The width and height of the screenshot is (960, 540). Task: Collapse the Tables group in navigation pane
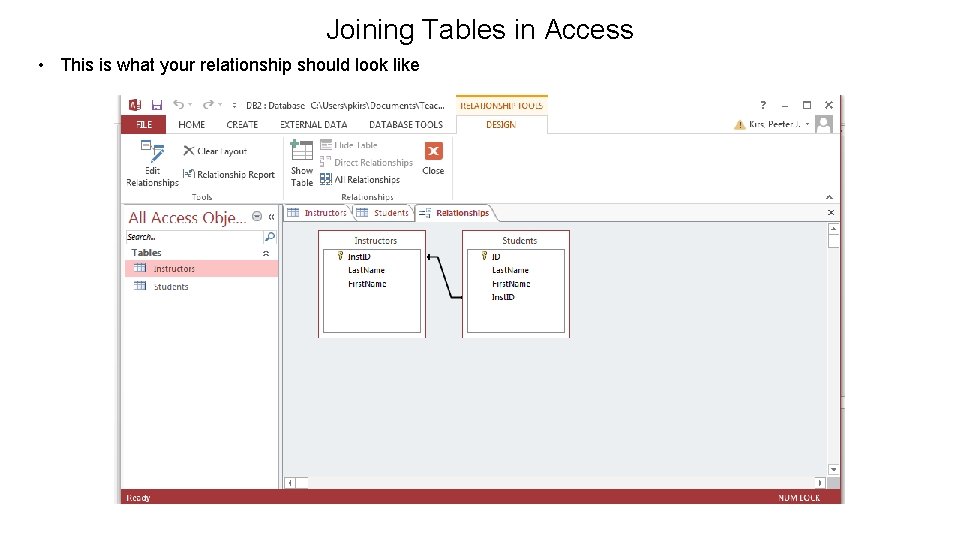point(266,253)
